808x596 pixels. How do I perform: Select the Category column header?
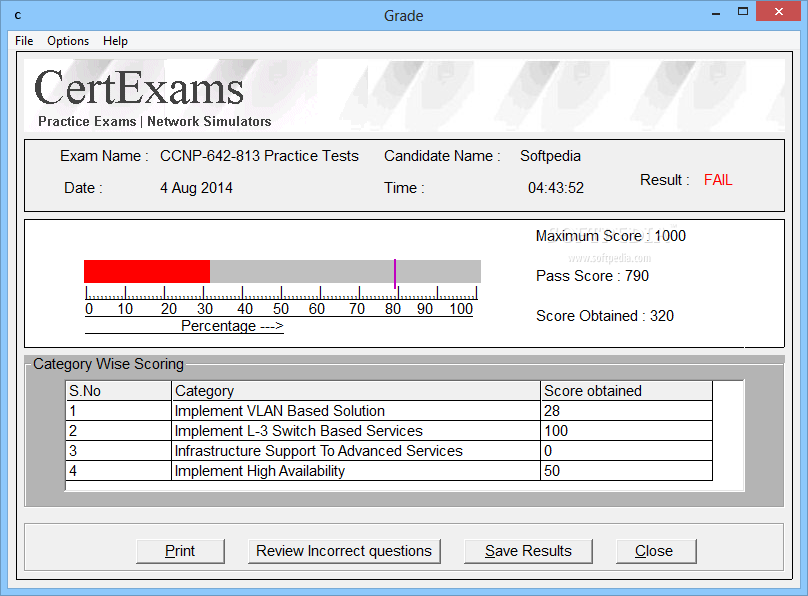point(356,391)
